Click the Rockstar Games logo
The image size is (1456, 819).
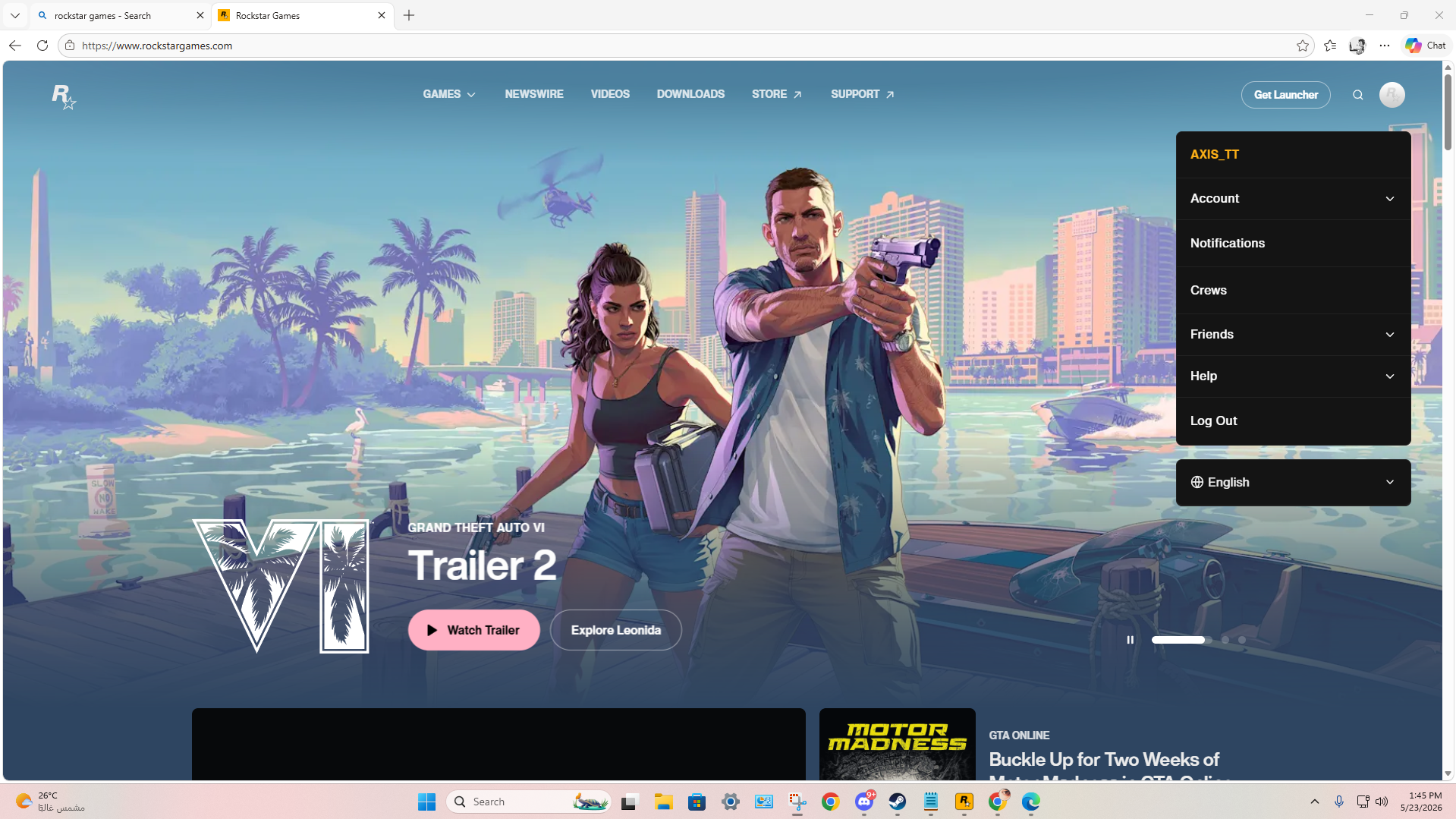pyautogui.click(x=64, y=96)
